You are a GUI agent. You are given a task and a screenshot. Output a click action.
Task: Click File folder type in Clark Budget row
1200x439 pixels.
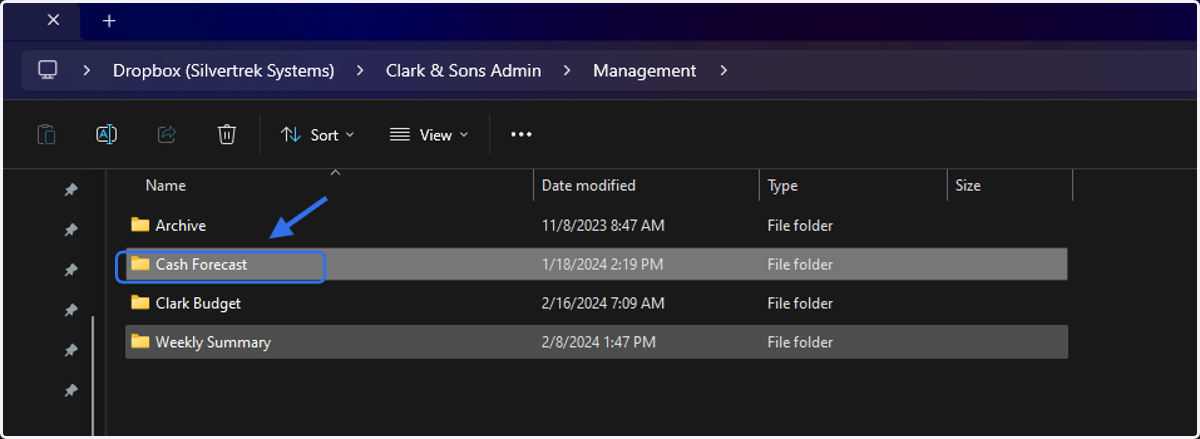800,303
